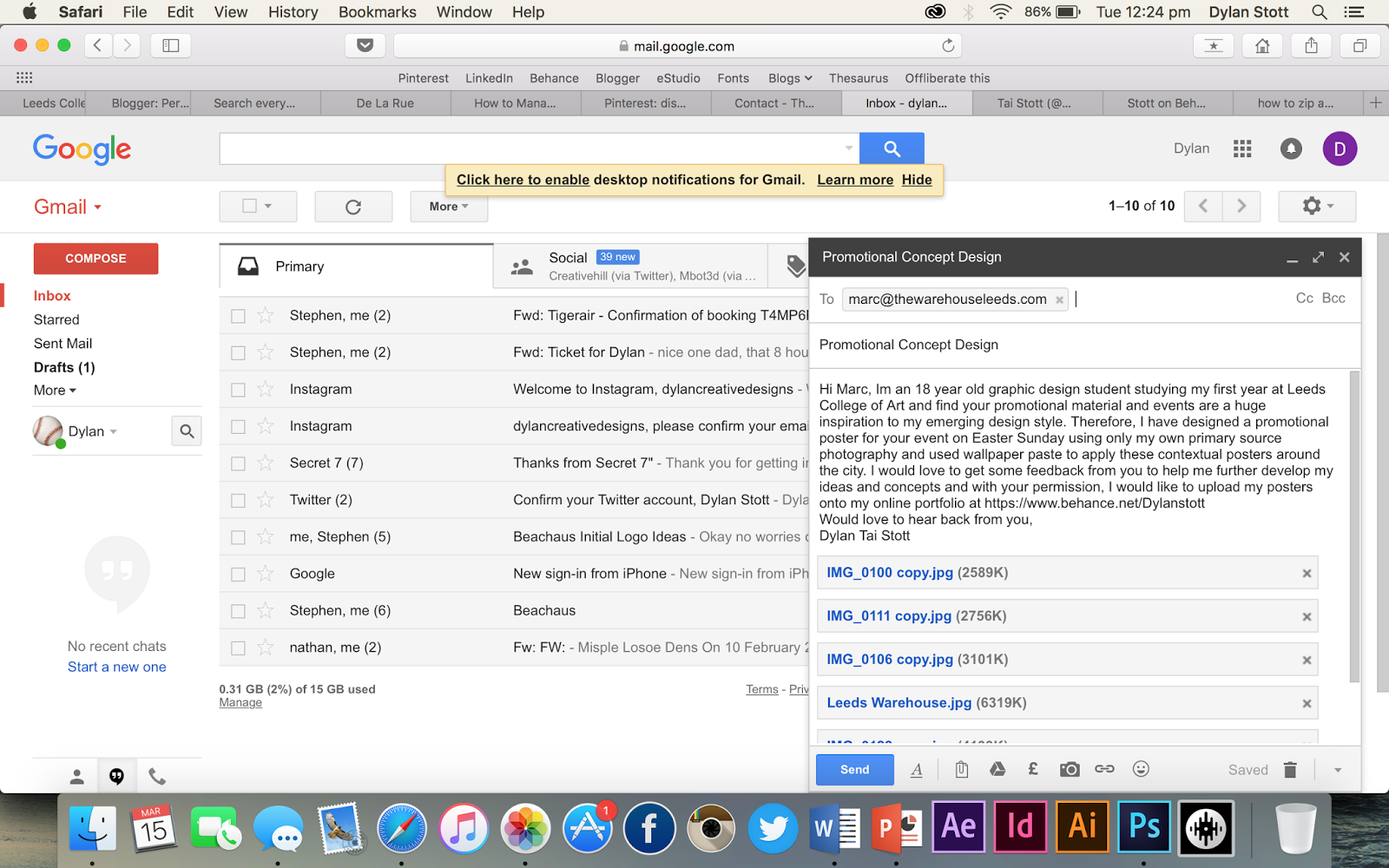Image resolution: width=1389 pixels, height=868 pixels.
Task: Click the compose subject field
Action: click(x=1084, y=345)
